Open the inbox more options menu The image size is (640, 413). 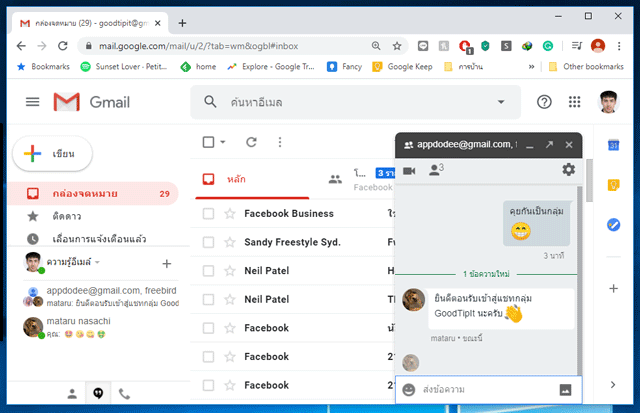coord(280,142)
